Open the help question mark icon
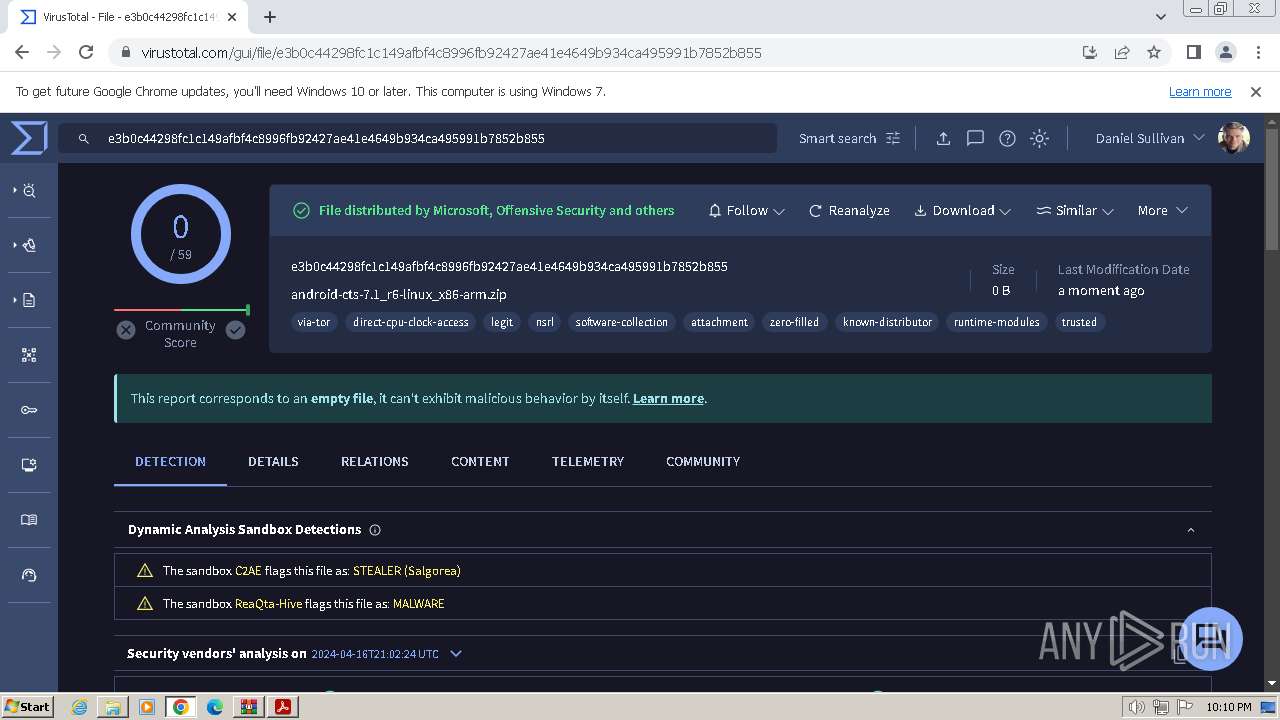The height and width of the screenshot is (720, 1280). pyautogui.click(x=1007, y=138)
